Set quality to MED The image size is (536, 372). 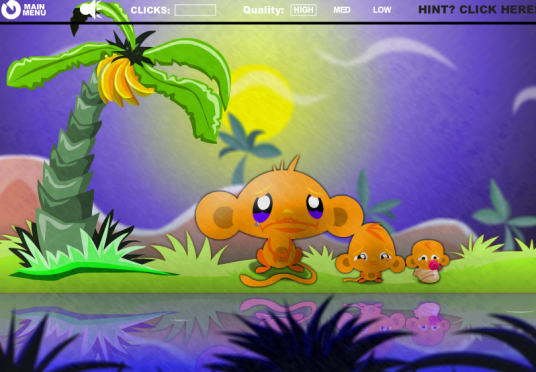pos(342,10)
